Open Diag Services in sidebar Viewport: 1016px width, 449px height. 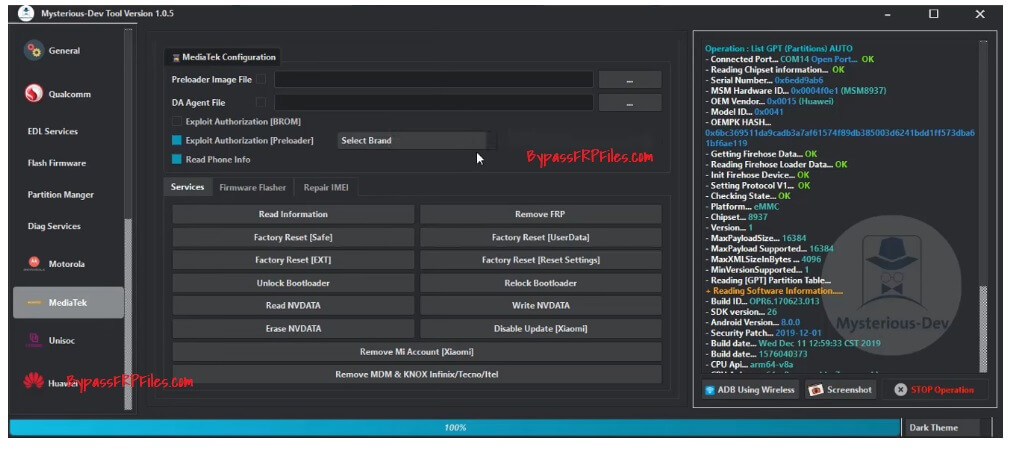pyautogui.click(x=54, y=227)
